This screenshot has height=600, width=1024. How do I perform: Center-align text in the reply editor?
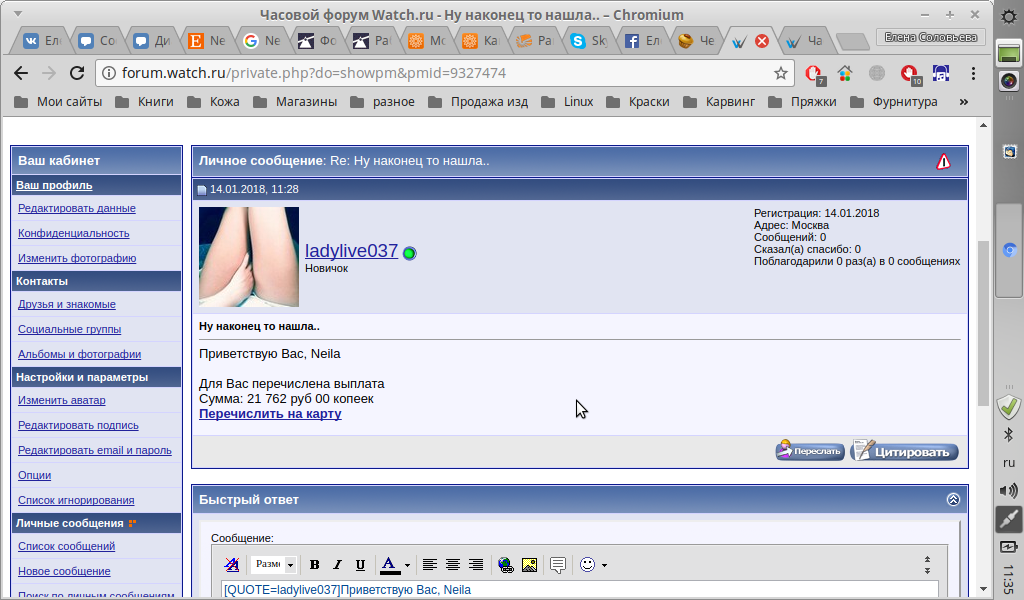[453, 565]
